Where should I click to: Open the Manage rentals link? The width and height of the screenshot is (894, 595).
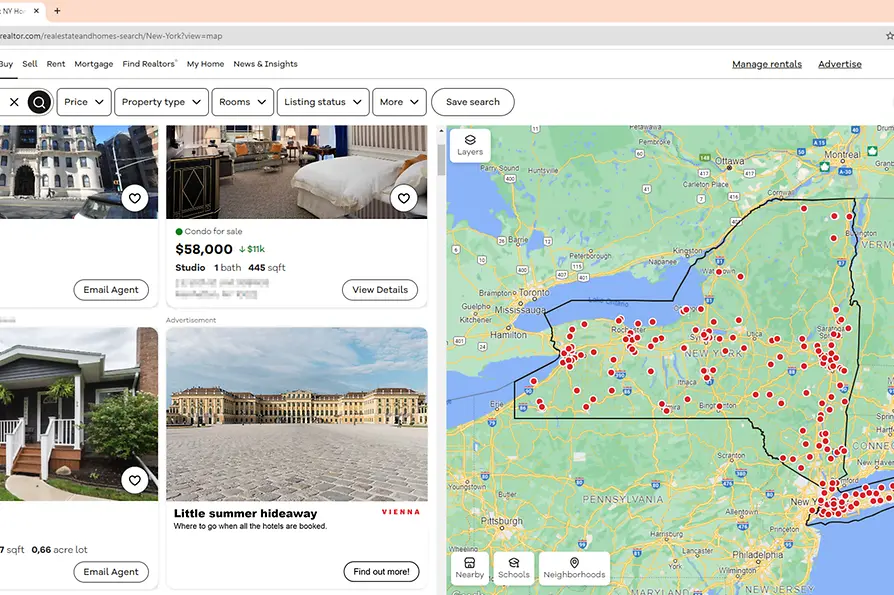click(x=766, y=64)
